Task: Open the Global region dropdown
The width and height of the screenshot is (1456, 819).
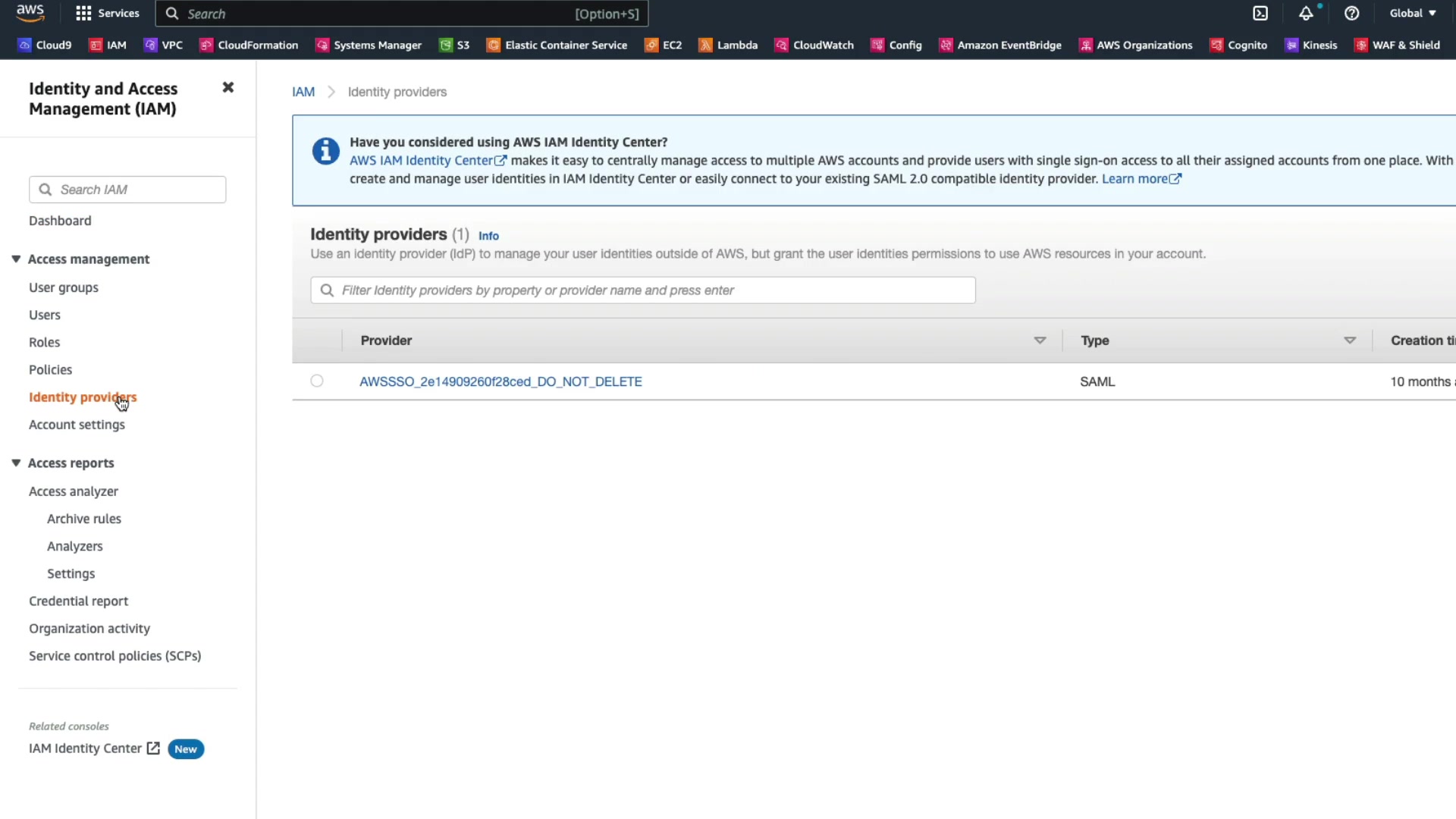Action: click(1413, 14)
